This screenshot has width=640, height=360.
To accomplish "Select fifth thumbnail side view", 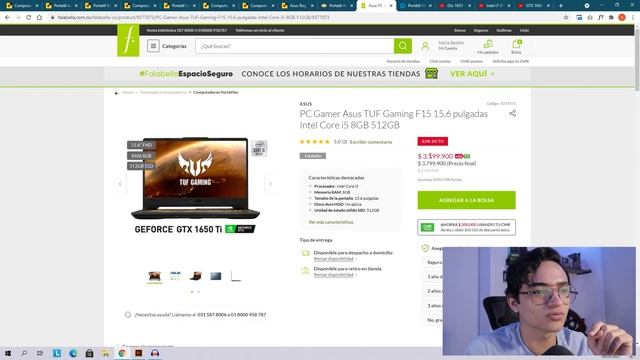I will point(236,276).
